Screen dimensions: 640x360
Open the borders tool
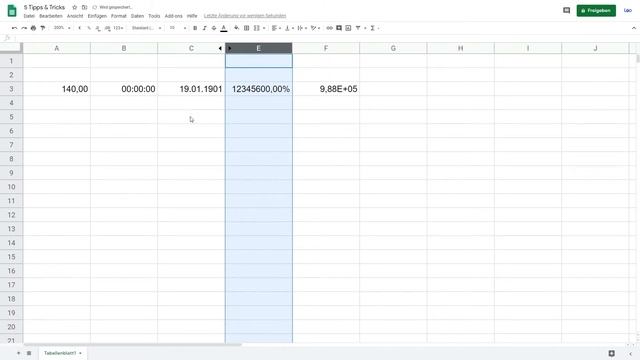click(x=247, y=28)
